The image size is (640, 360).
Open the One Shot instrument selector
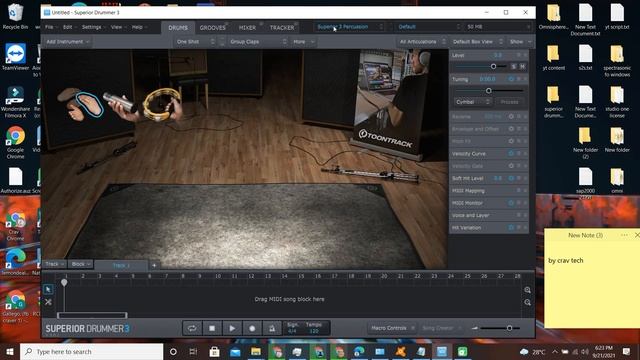196,42
